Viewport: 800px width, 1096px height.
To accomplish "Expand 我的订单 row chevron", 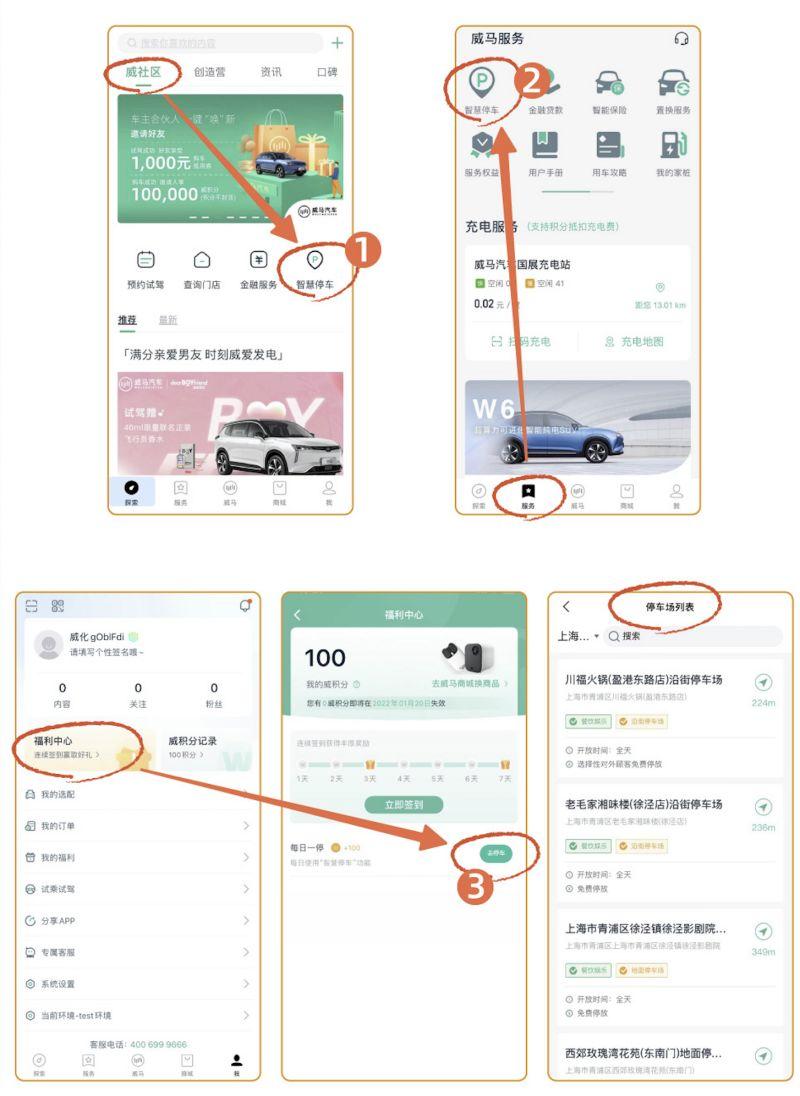I will (x=246, y=826).
